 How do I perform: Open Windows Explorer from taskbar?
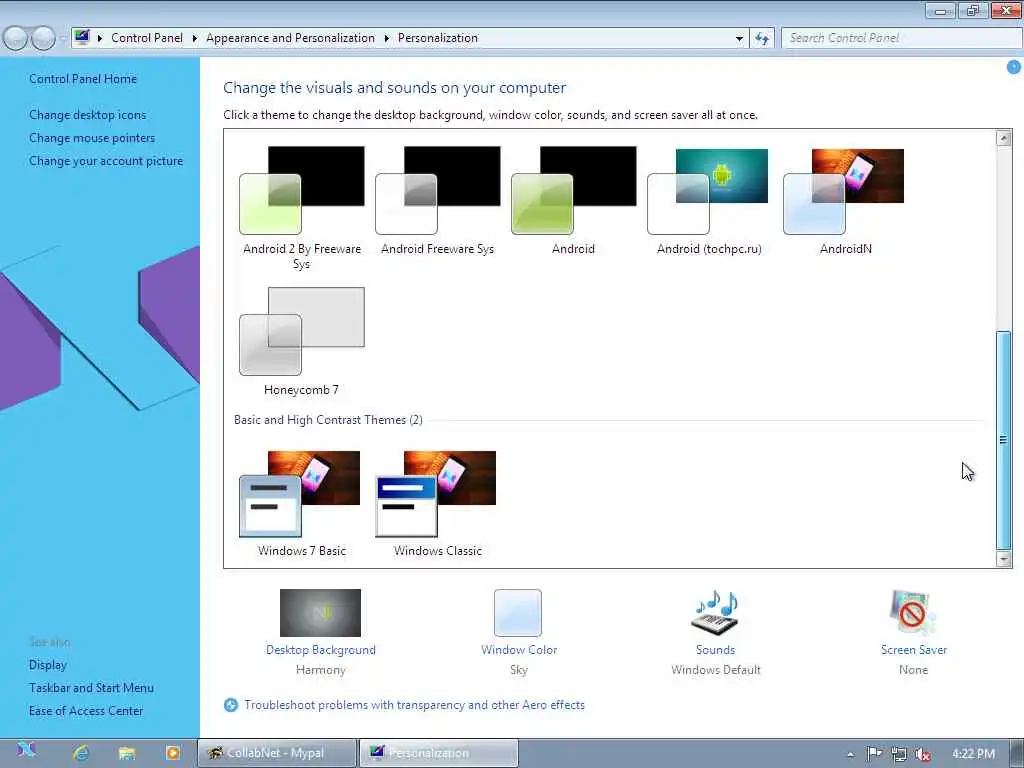[x=127, y=753]
